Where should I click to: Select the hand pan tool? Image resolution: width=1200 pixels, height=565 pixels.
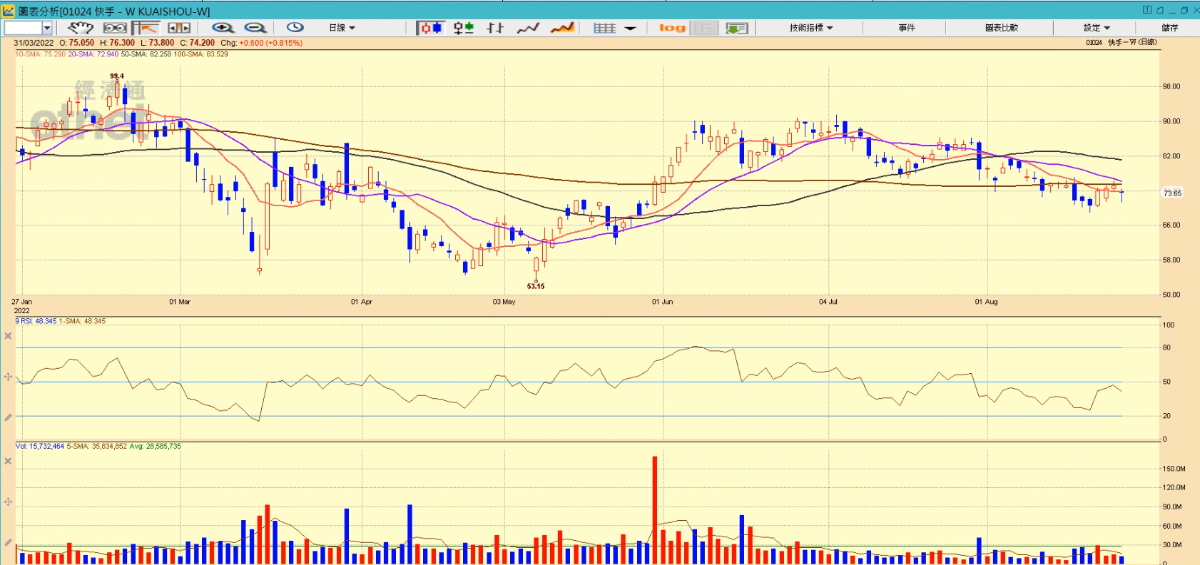coord(81,27)
